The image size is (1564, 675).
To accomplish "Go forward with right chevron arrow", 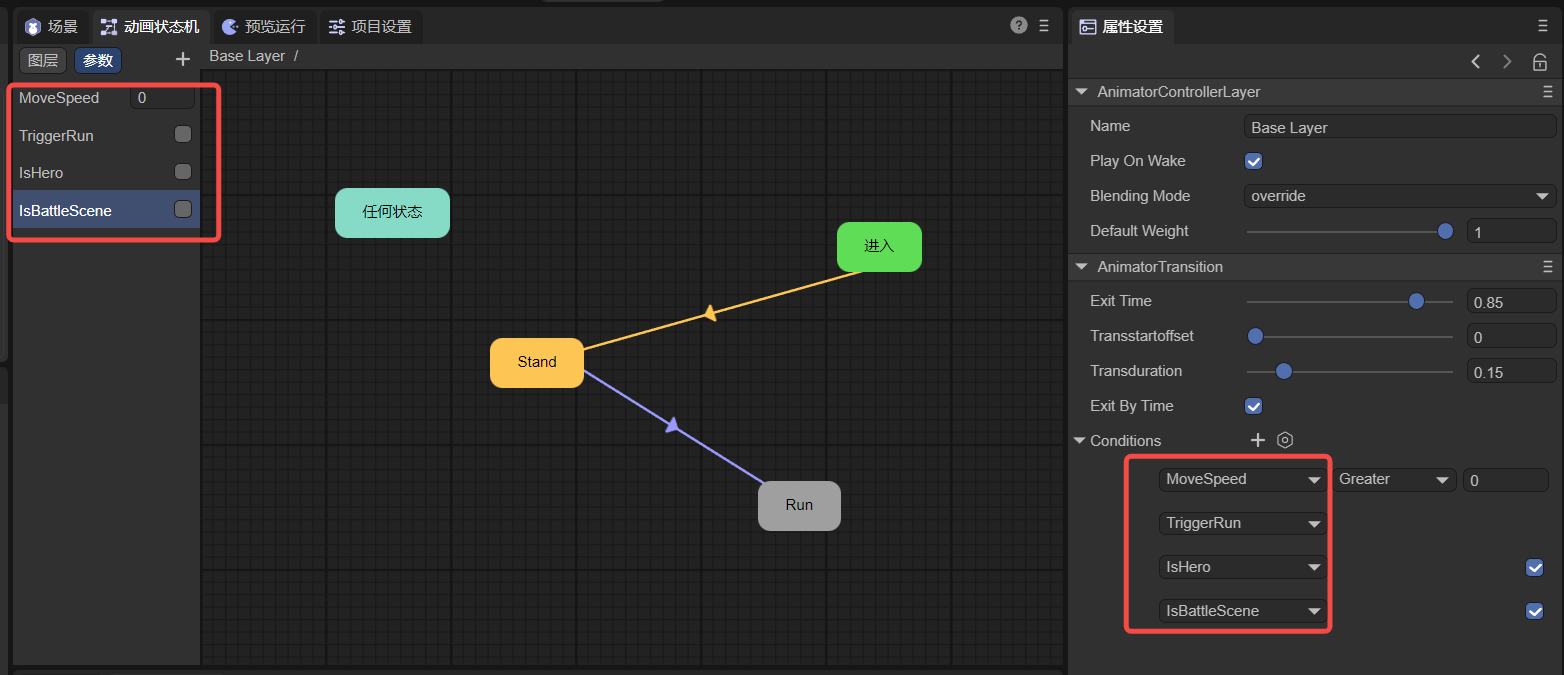I will (1507, 62).
